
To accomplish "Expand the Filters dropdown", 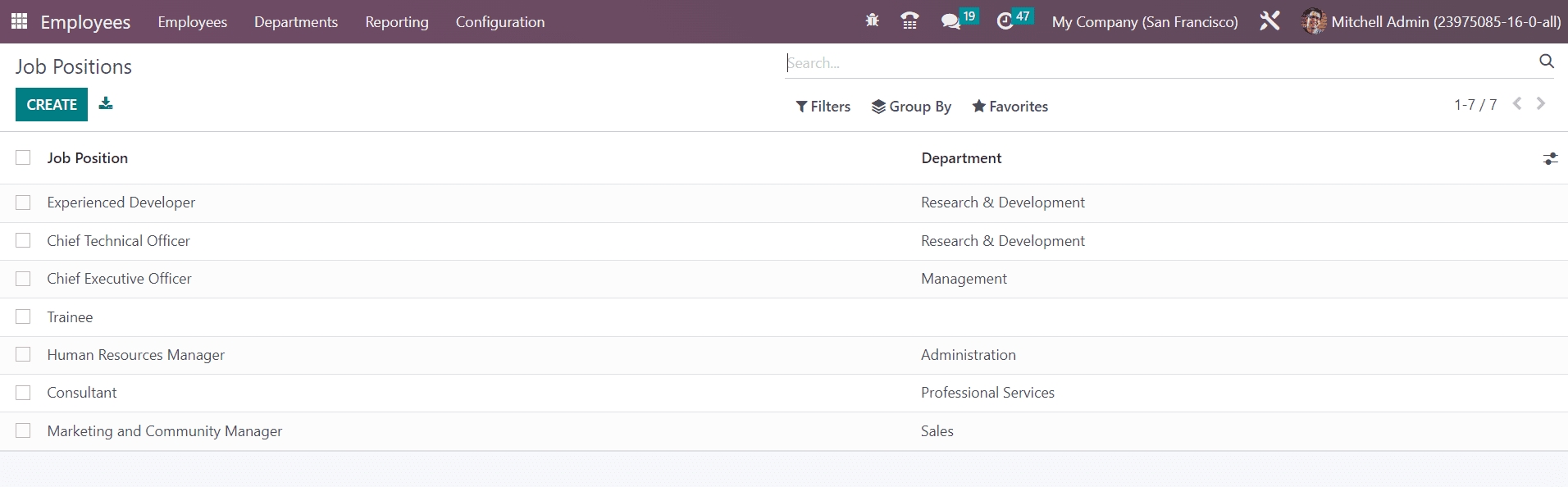I will pos(823,107).
